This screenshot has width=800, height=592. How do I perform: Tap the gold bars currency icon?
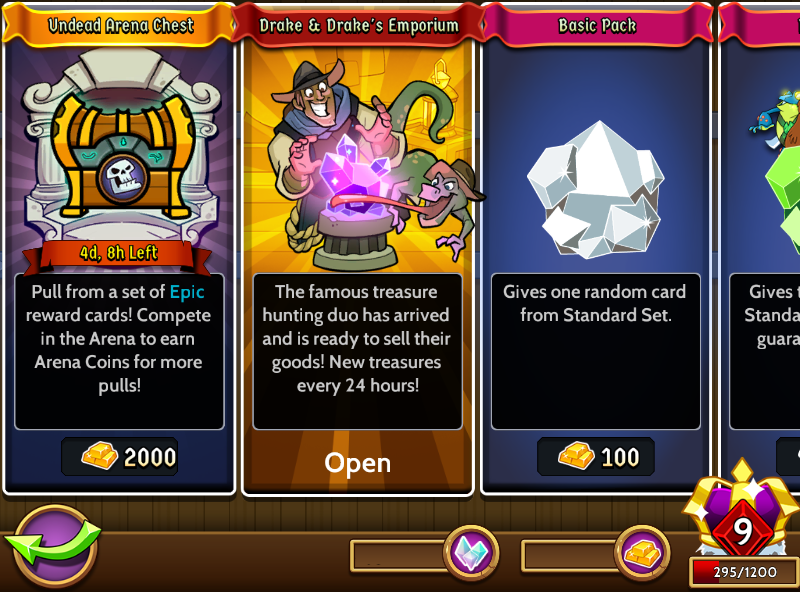click(642, 554)
